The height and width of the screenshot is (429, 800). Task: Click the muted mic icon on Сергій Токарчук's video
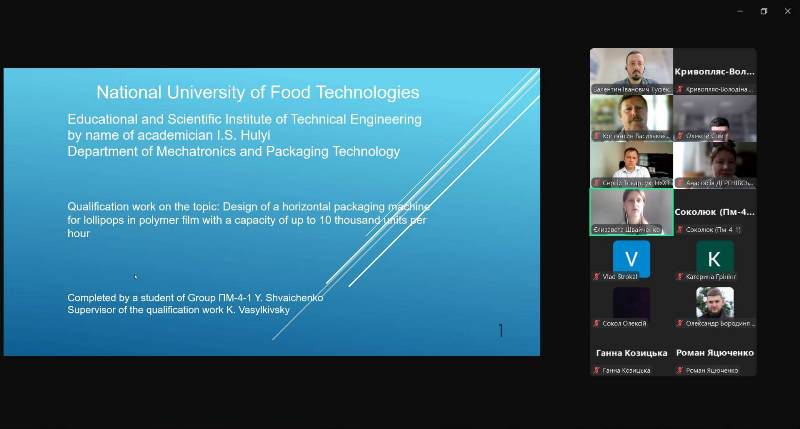(596, 183)
